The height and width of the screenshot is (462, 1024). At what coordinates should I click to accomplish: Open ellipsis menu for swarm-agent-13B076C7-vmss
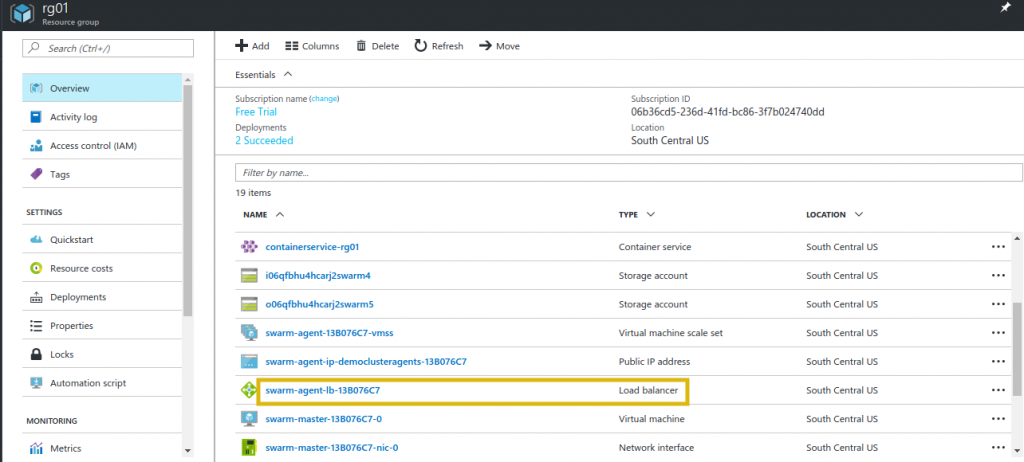998,333
